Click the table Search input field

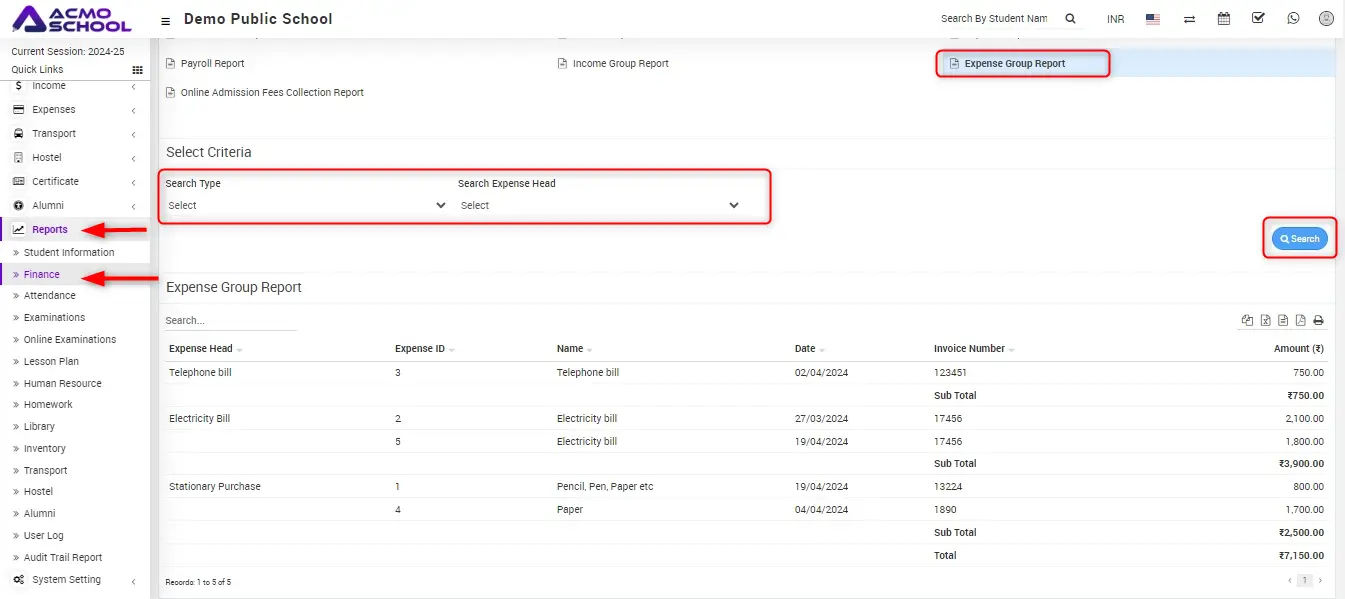230,321
